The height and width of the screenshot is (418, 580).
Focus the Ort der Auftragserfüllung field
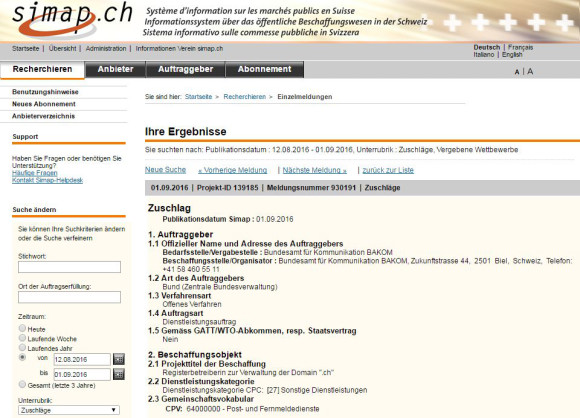[69, 297]
